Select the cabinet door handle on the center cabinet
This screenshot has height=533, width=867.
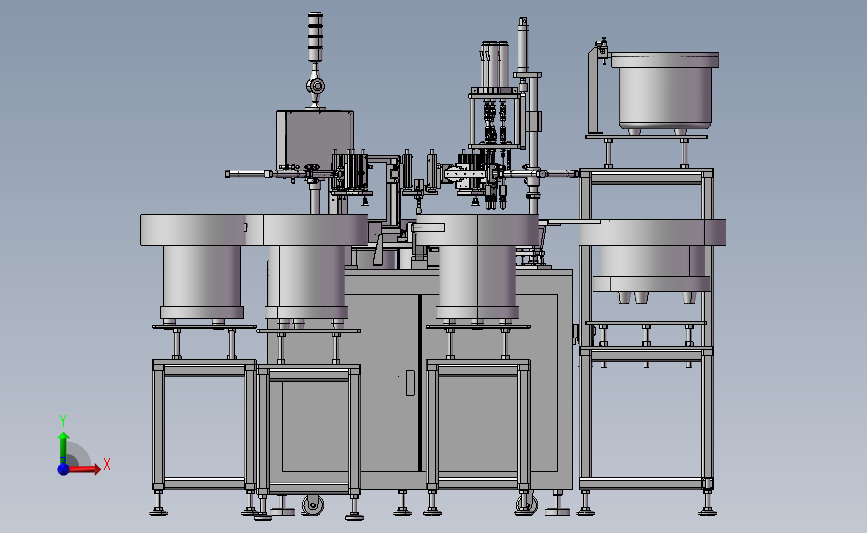410,383
